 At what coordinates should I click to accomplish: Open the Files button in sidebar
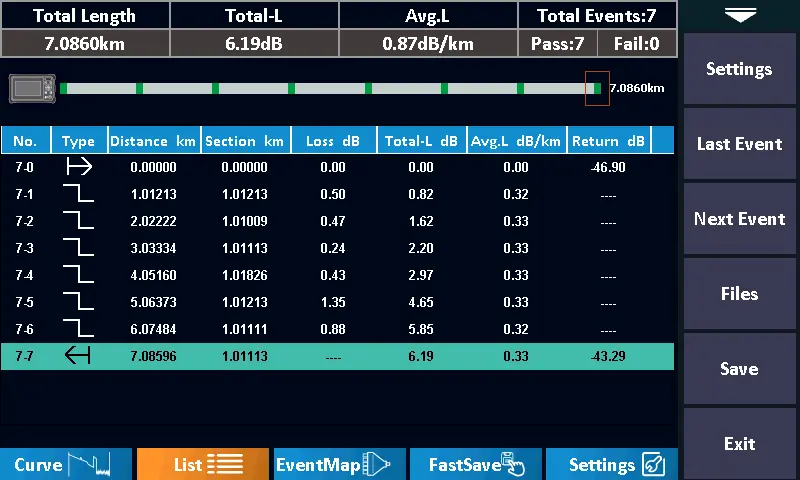click(x=739, y=294)
